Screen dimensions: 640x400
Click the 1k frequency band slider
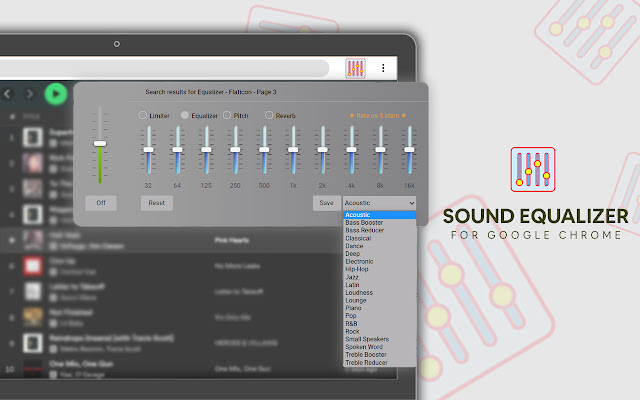(x=293, y=150)
